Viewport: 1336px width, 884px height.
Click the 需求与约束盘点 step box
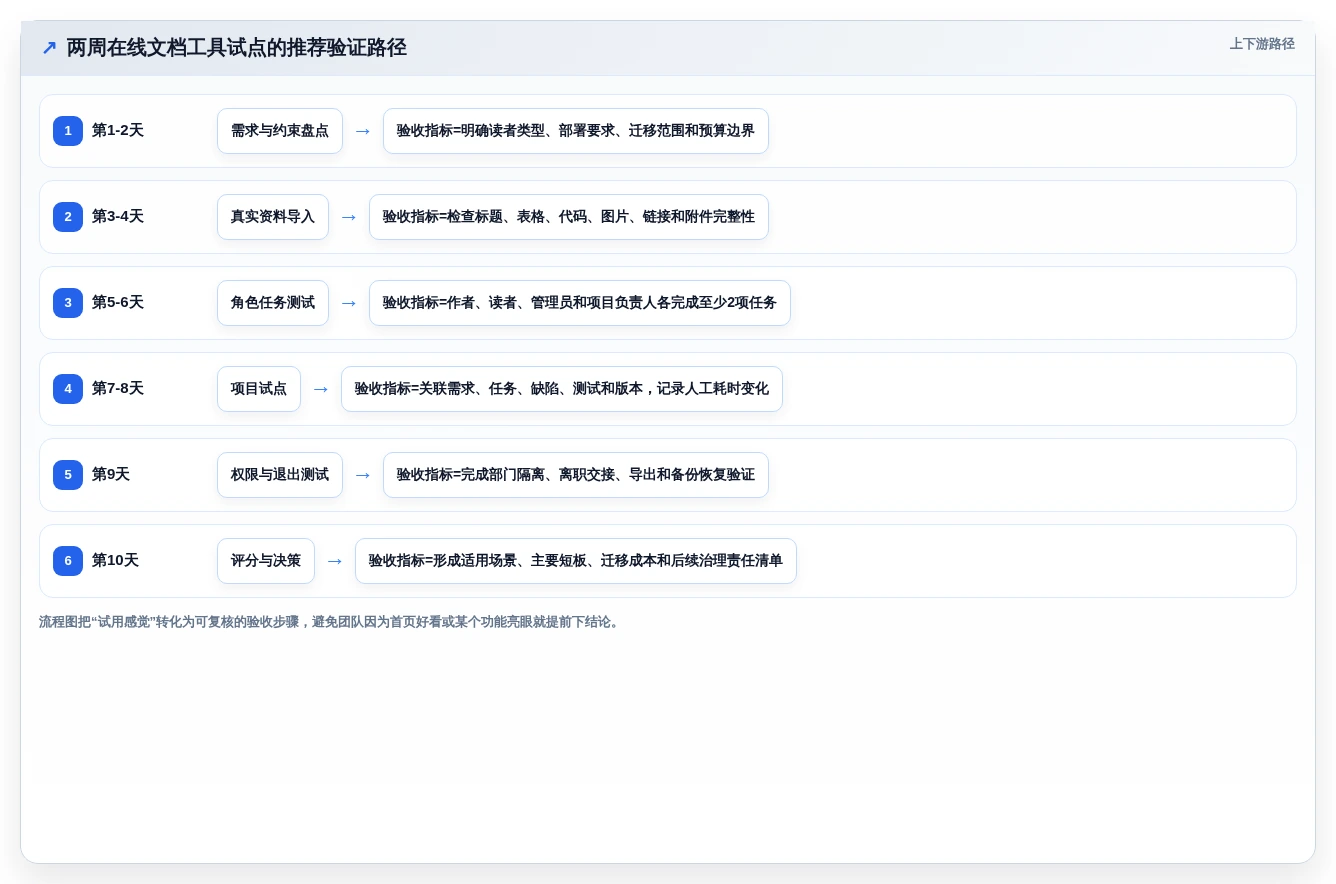point(280,131)
